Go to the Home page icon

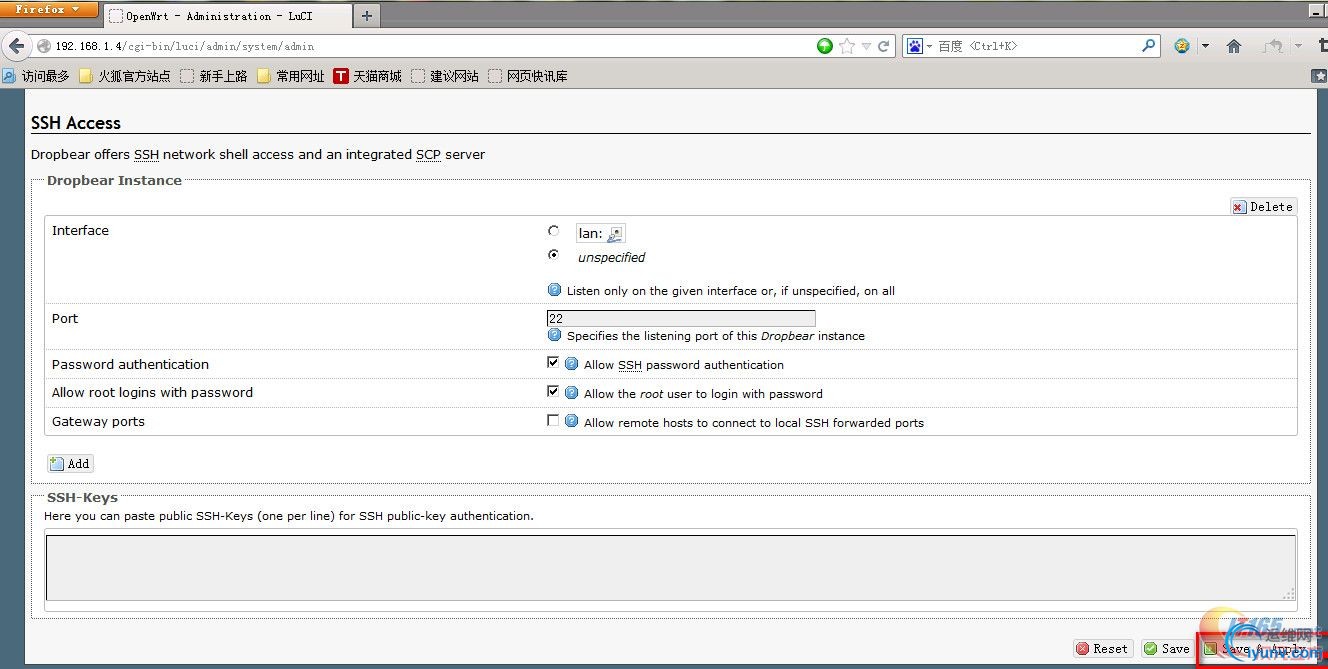[1233, 46]
